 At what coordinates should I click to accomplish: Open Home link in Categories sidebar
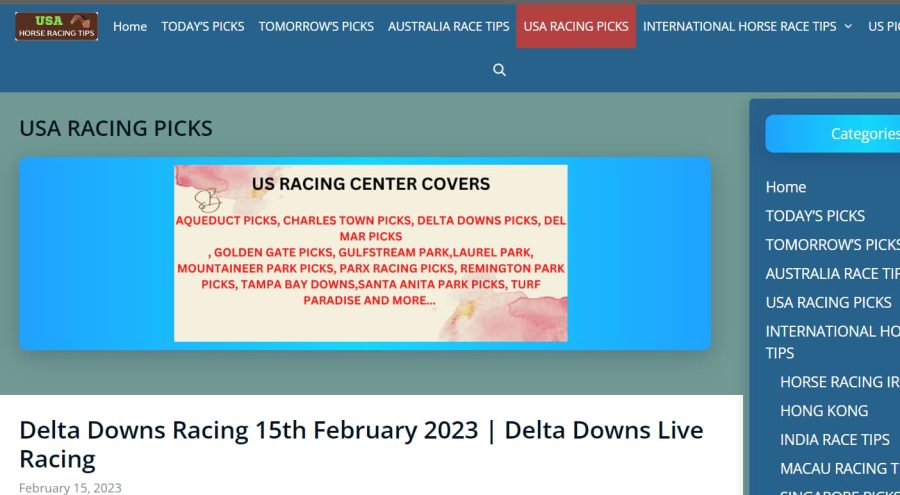[786, 187]
